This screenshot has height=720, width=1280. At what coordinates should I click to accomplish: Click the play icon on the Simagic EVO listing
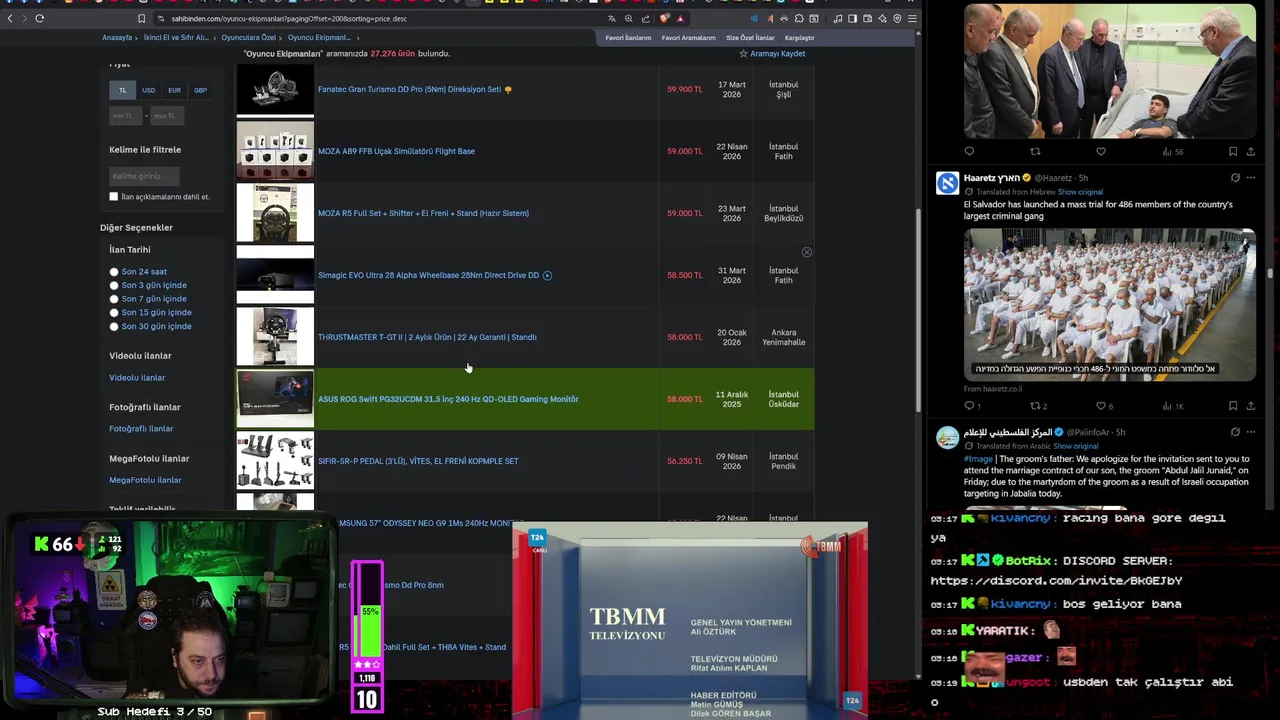(547, 275)
